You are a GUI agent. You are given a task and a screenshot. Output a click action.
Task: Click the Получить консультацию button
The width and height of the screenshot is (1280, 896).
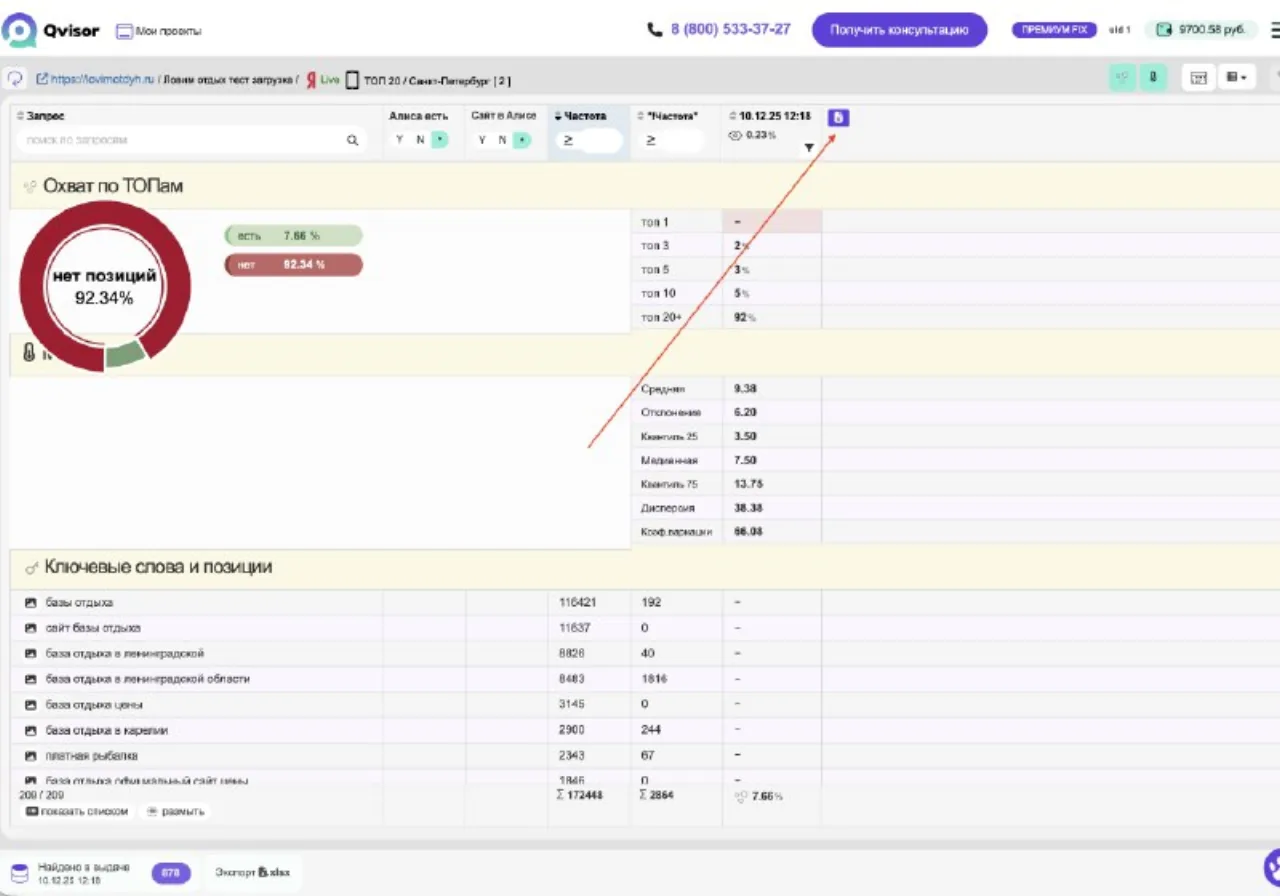[x=899, y=30]
